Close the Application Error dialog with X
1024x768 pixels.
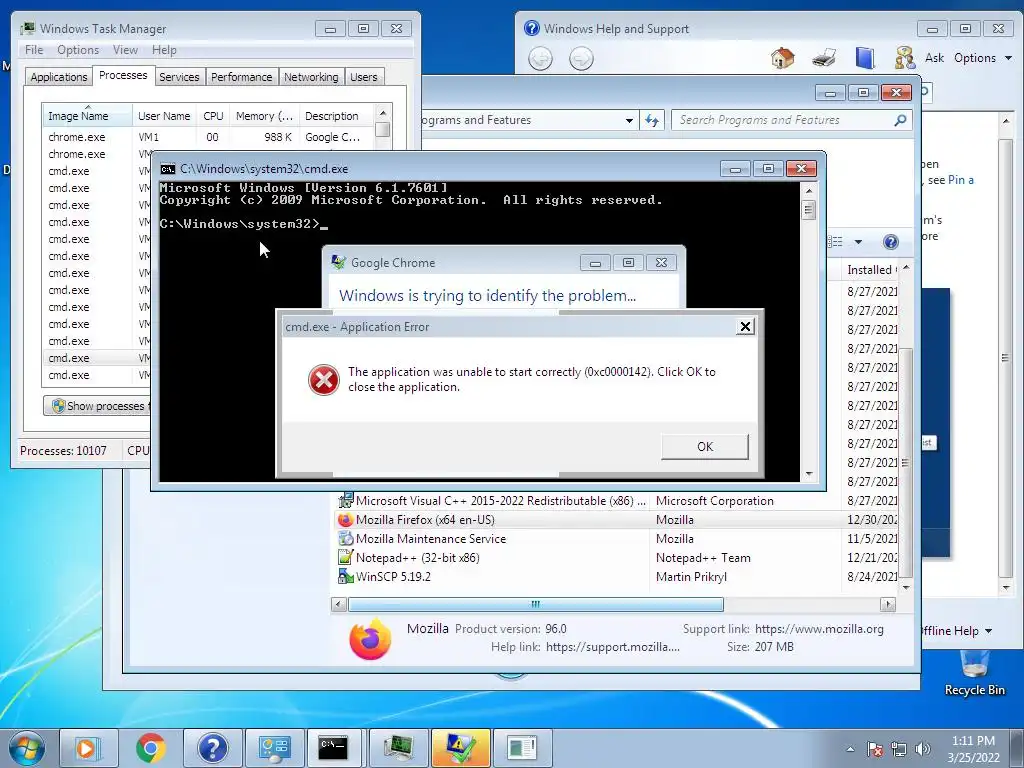tap(745, 327)
